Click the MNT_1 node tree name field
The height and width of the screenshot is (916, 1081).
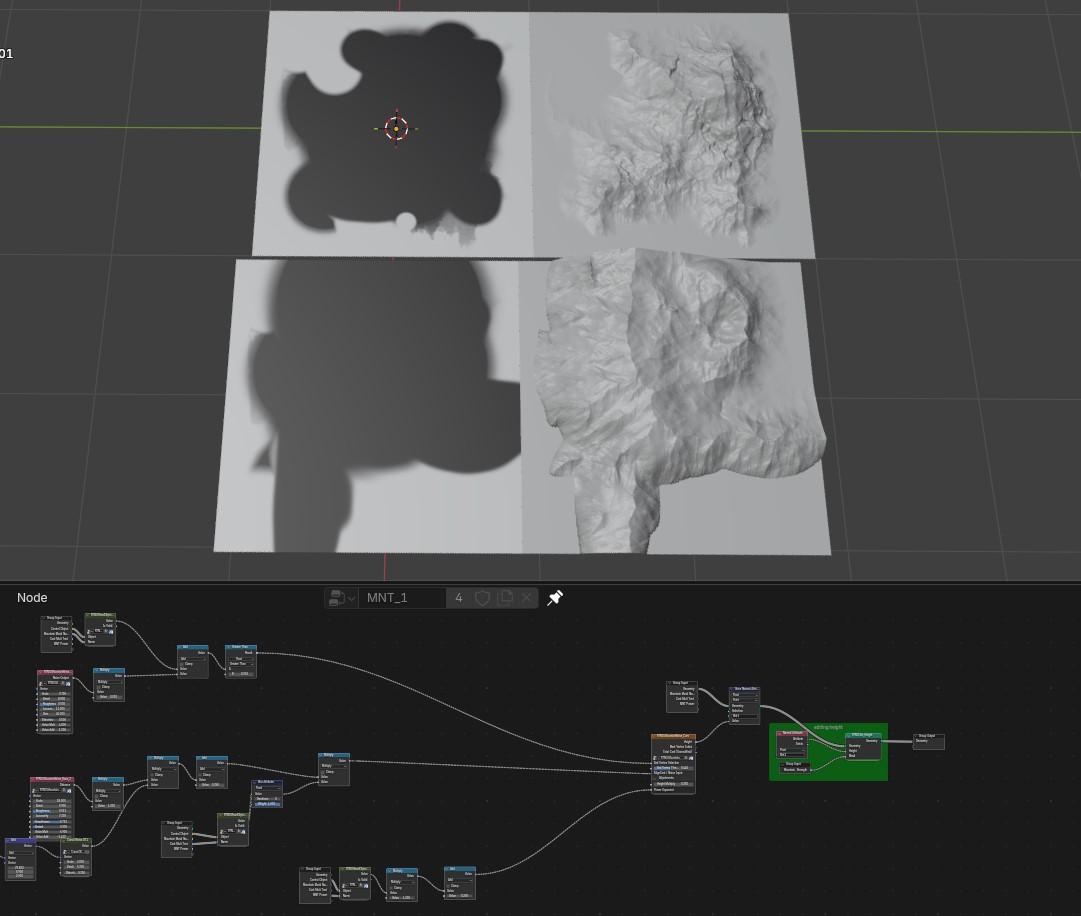tap(400, 598)
